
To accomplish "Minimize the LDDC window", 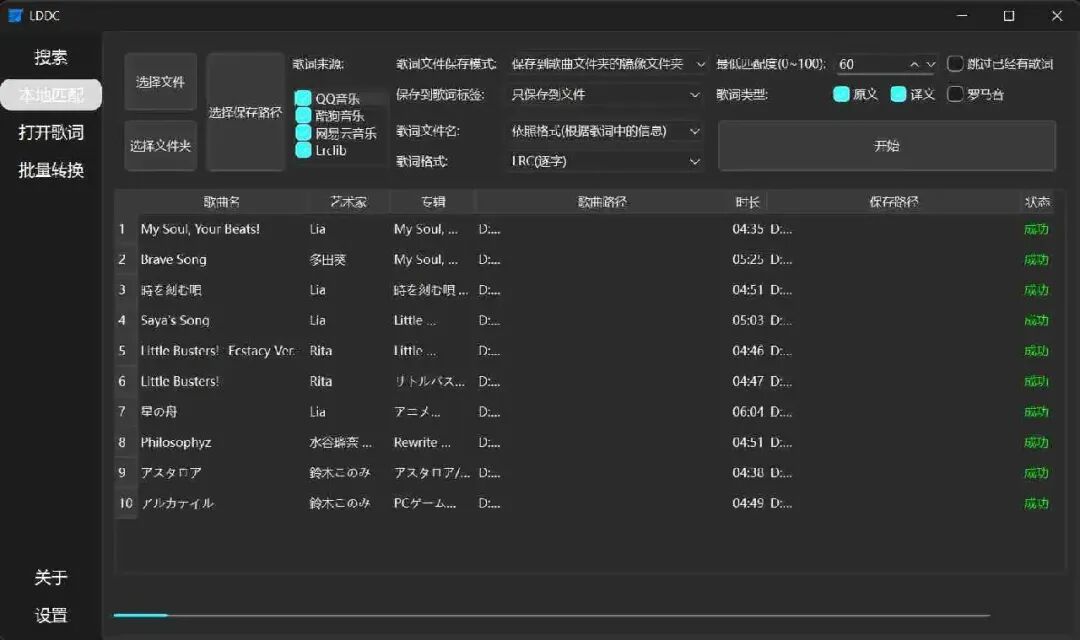I will pyautogui.click(x=962, y=15).
